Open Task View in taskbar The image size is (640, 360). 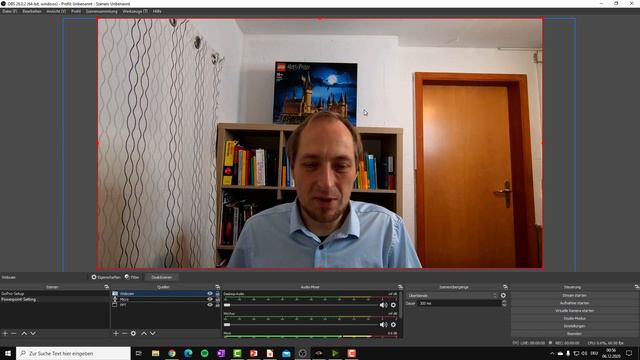(139, 353)
